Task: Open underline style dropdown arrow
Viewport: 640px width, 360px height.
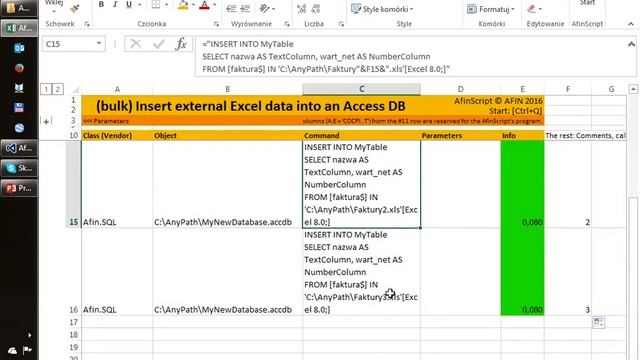Action: click(140, 5)
